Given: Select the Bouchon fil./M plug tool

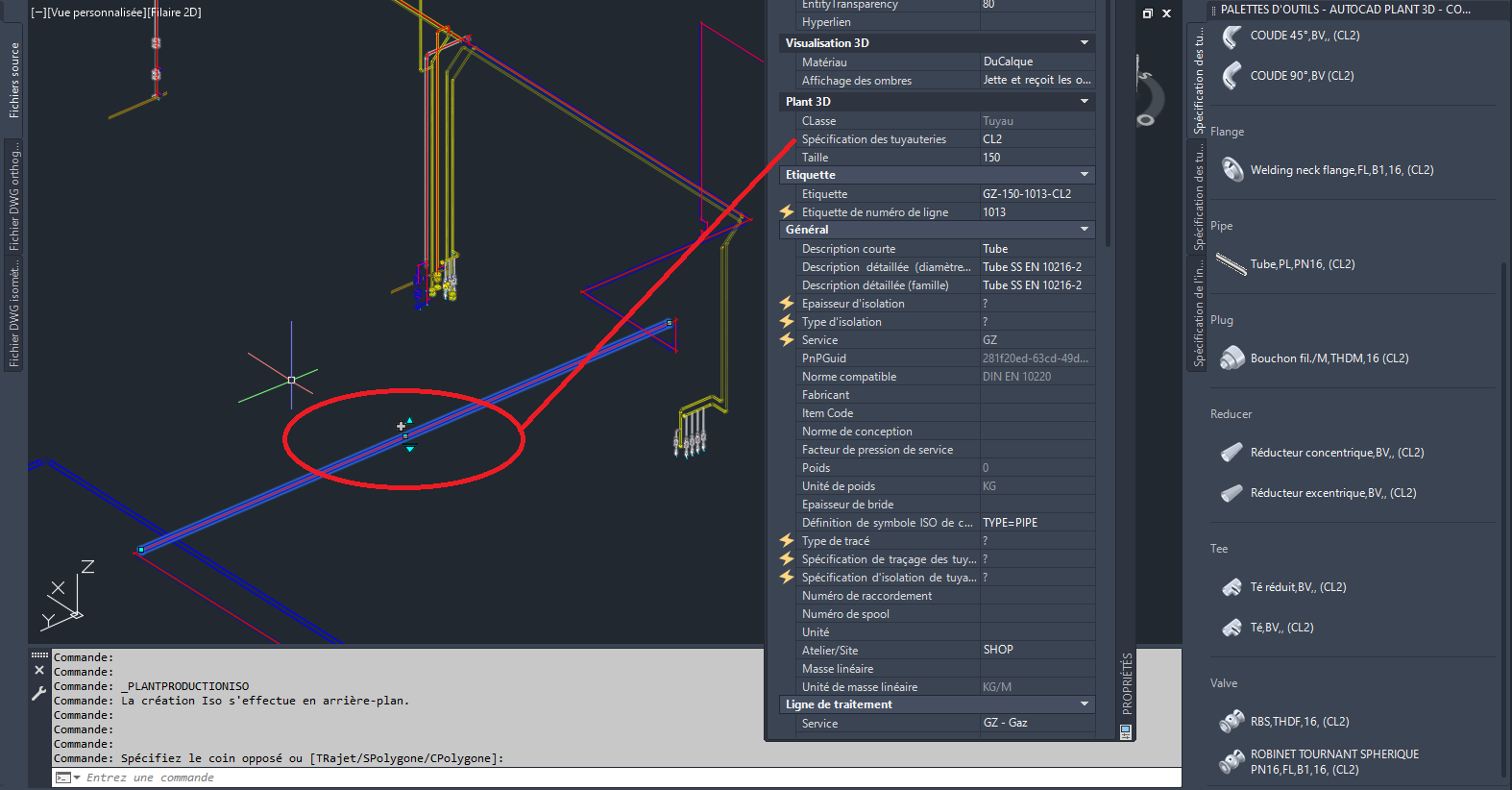Looking at the screenshot, I should point(1314,358).
